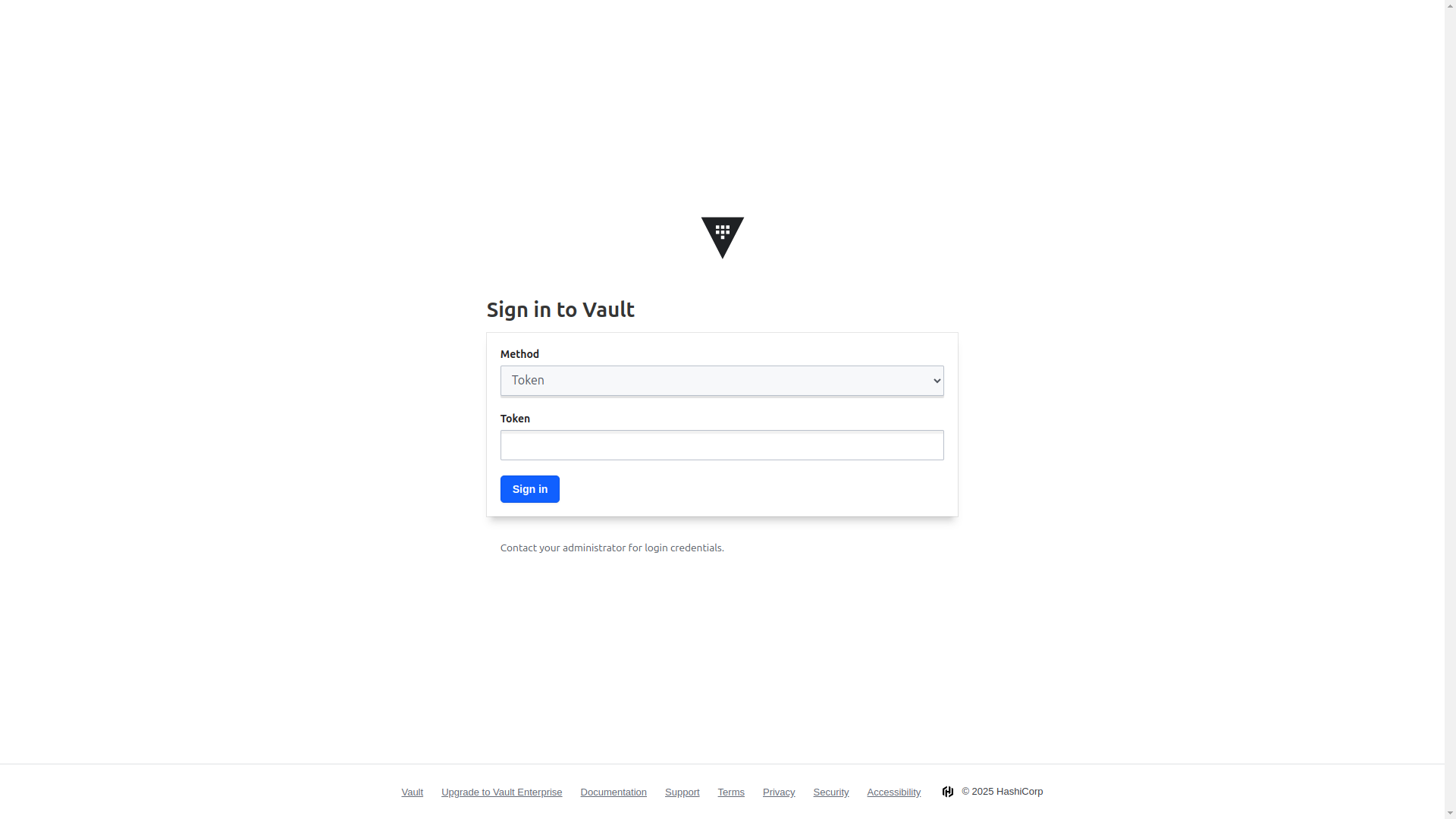
Task: Click the Security link in footer
Action: click(x=831, y=791)
